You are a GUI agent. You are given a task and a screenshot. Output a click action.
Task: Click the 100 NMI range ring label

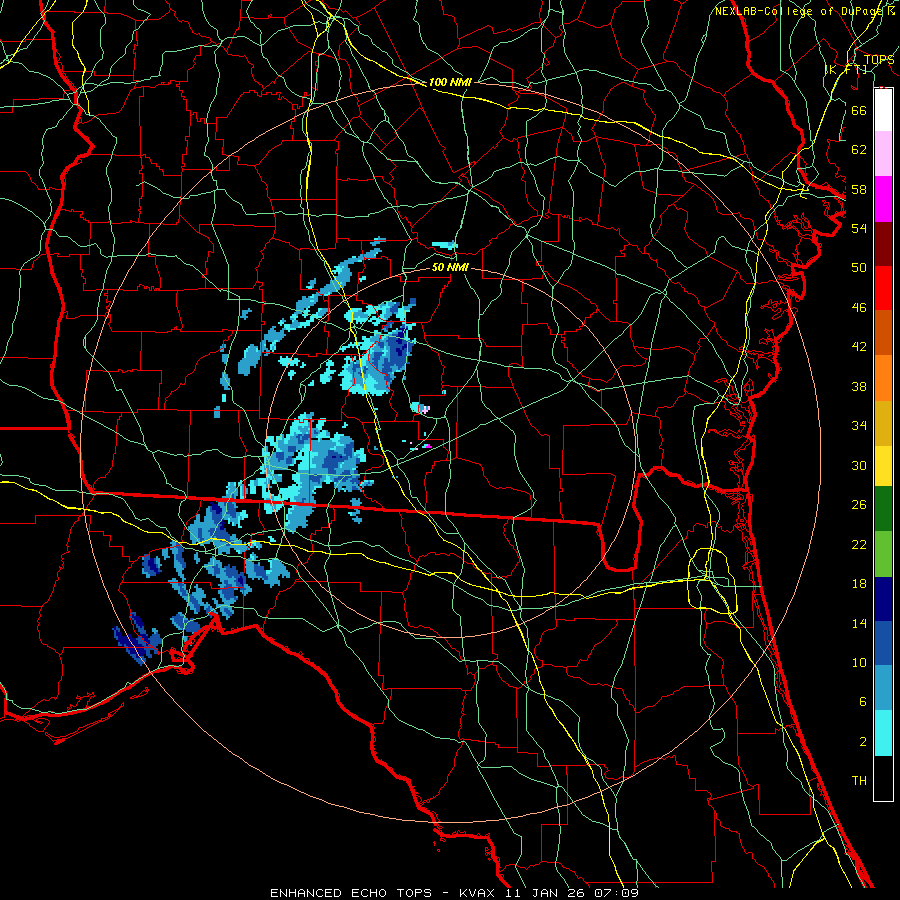[450, 82]
